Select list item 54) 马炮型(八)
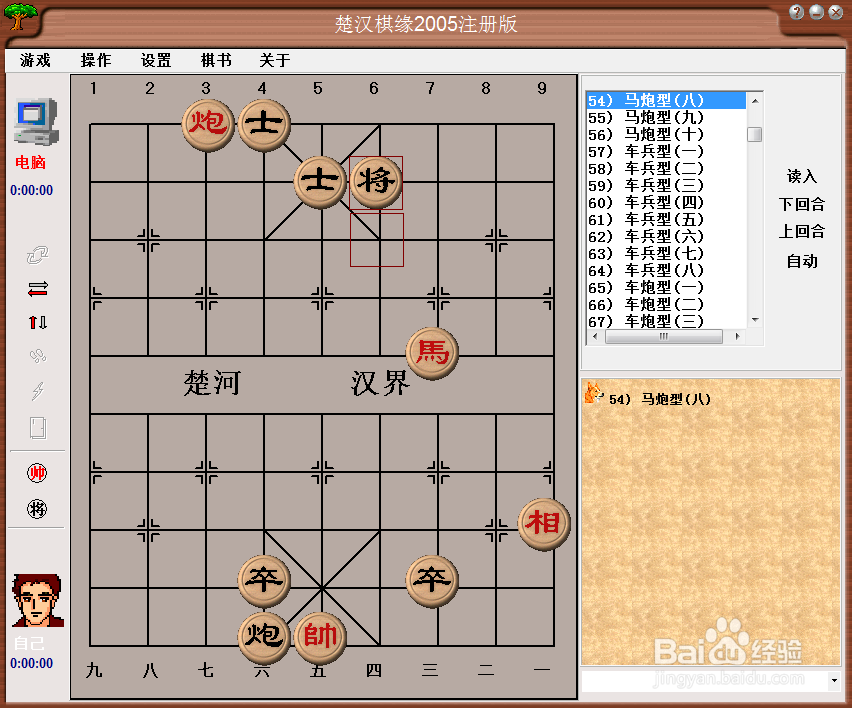 click(666, 101)
